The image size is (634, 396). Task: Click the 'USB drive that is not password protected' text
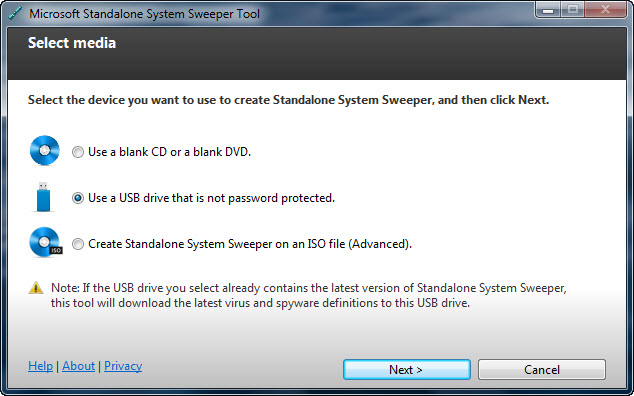pos(227,198)
